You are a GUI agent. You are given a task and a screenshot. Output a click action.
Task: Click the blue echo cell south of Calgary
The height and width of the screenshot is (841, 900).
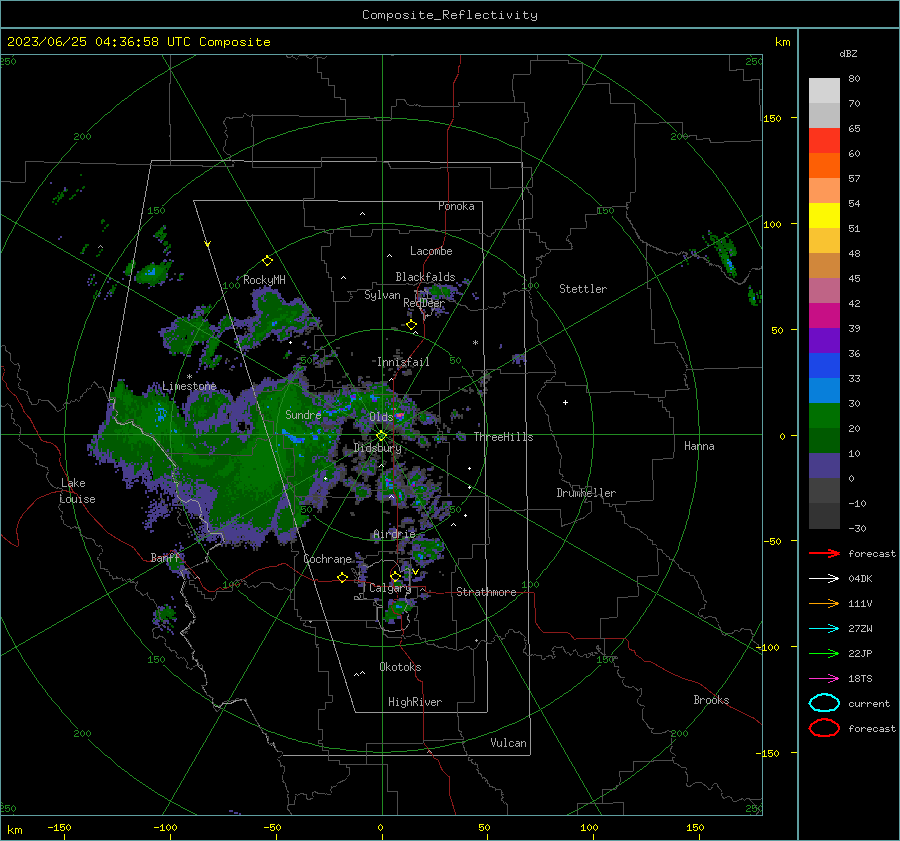[x=399, y=605]
